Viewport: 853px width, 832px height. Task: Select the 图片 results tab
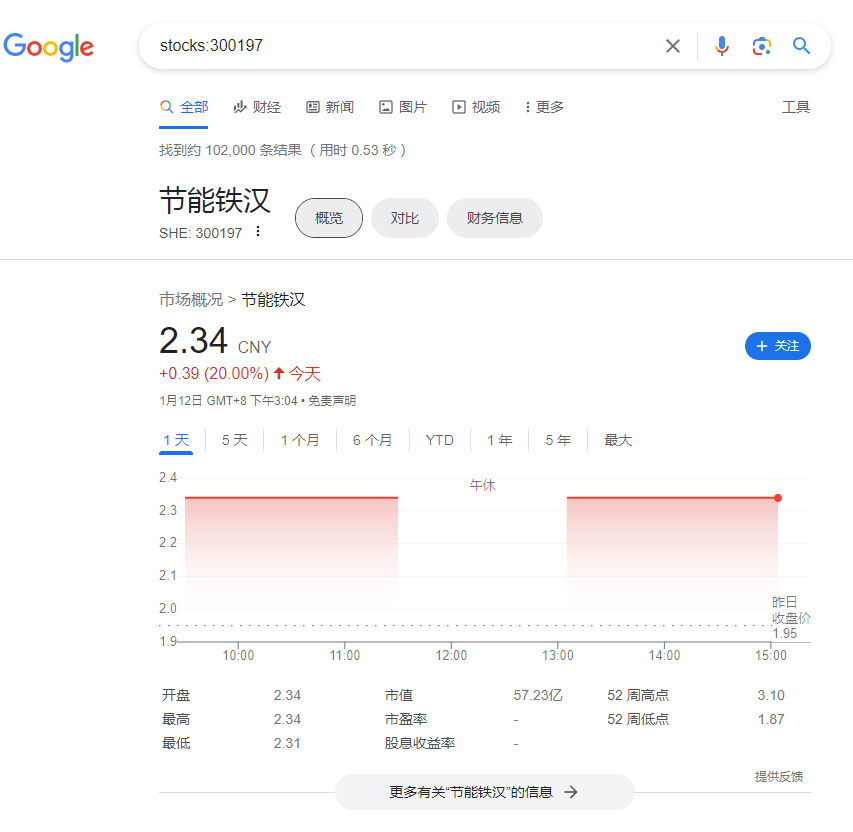tap(403, 107)
